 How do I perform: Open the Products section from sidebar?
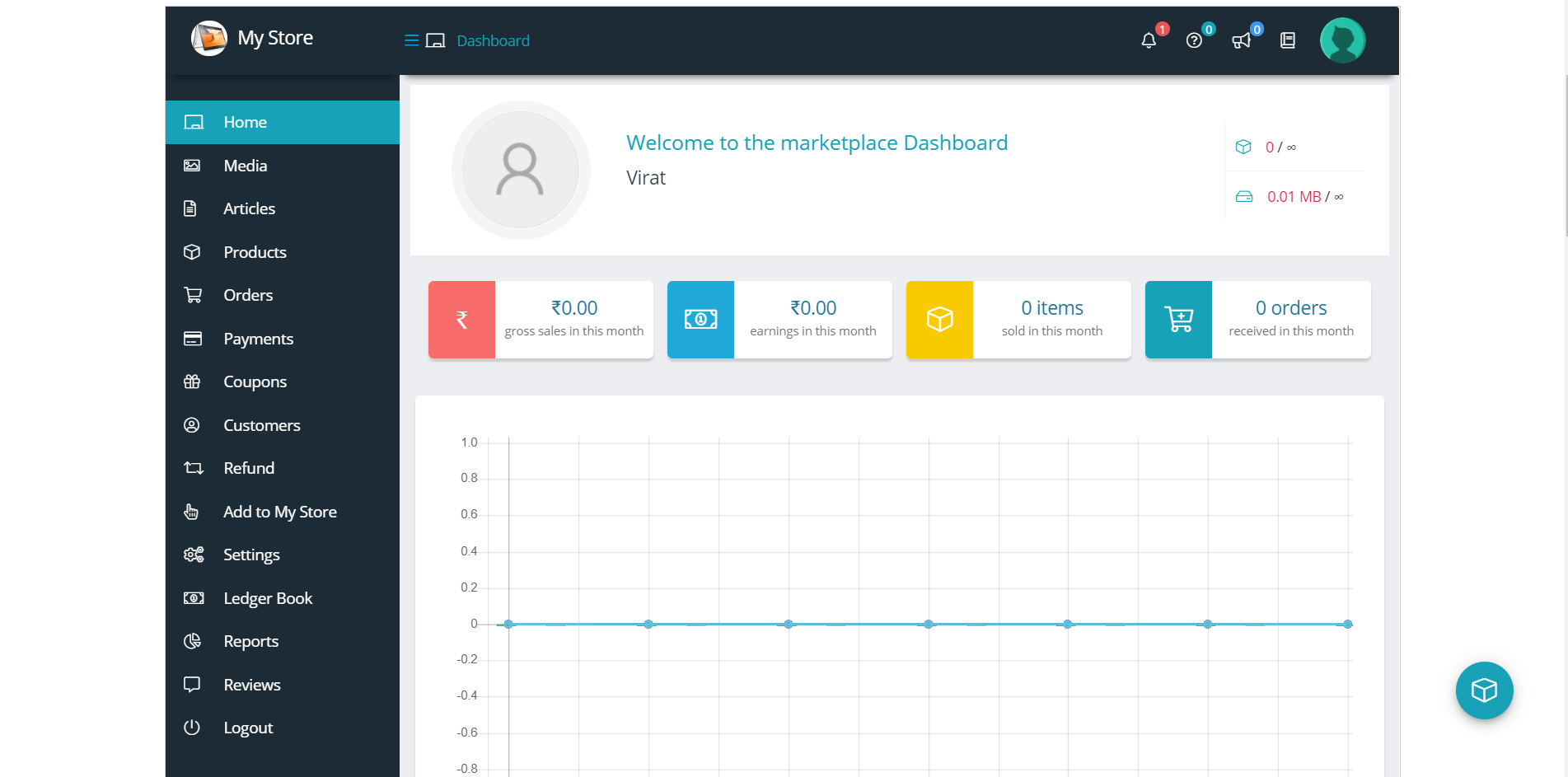pyautogui.click(x=255, y=252)
